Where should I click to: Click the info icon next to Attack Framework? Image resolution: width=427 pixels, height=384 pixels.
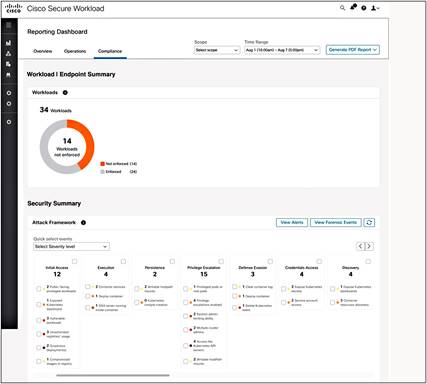83,222
